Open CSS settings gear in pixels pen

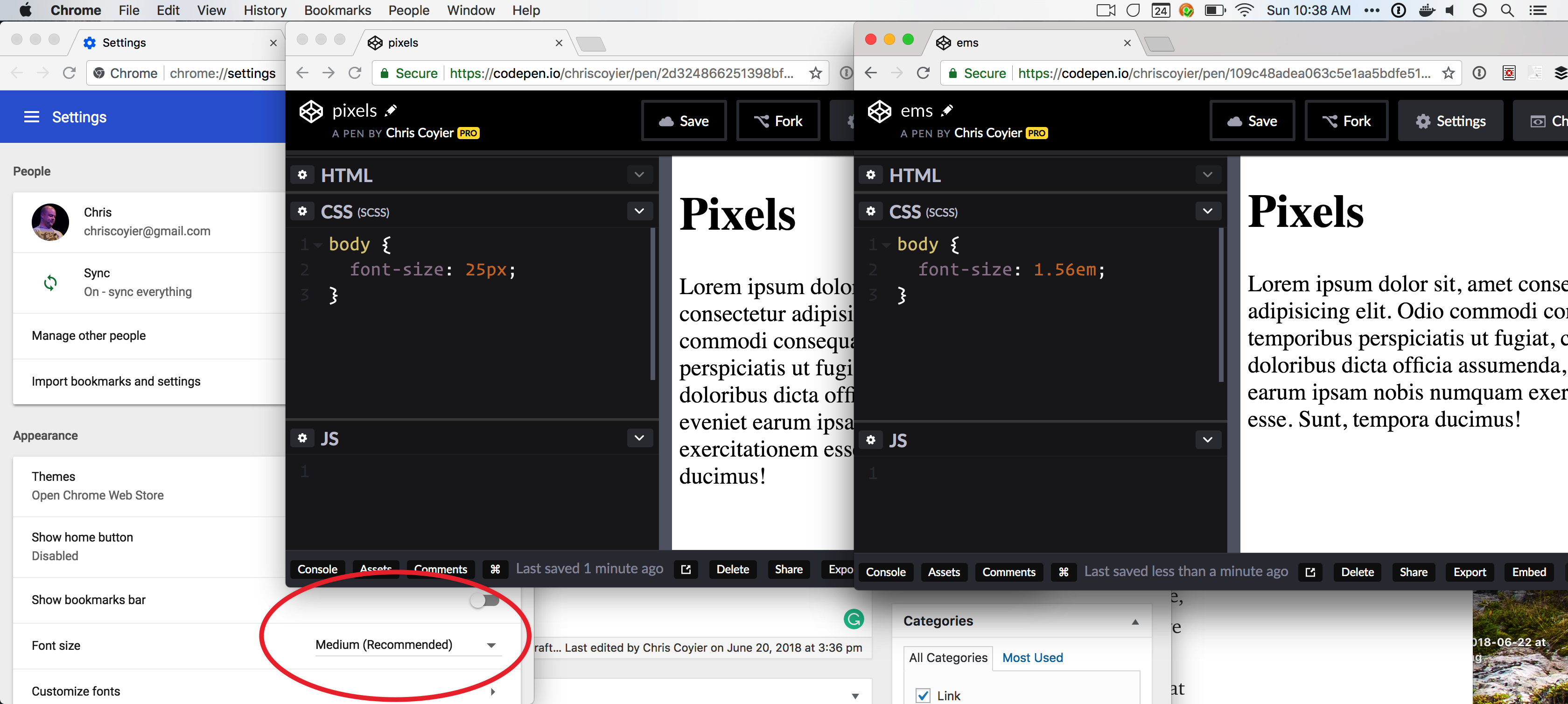302,211
